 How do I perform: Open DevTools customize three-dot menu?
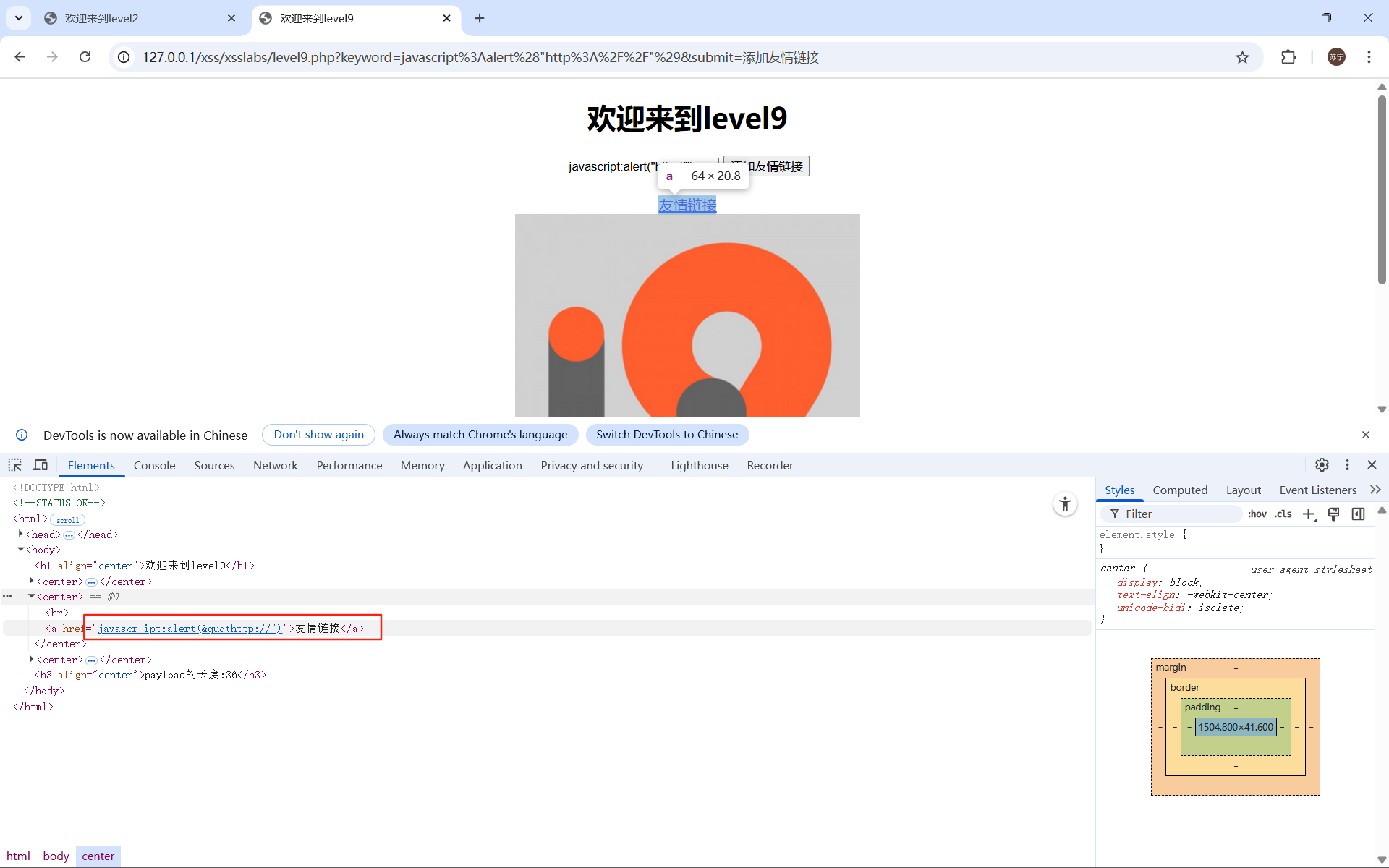click(1347, 465)
